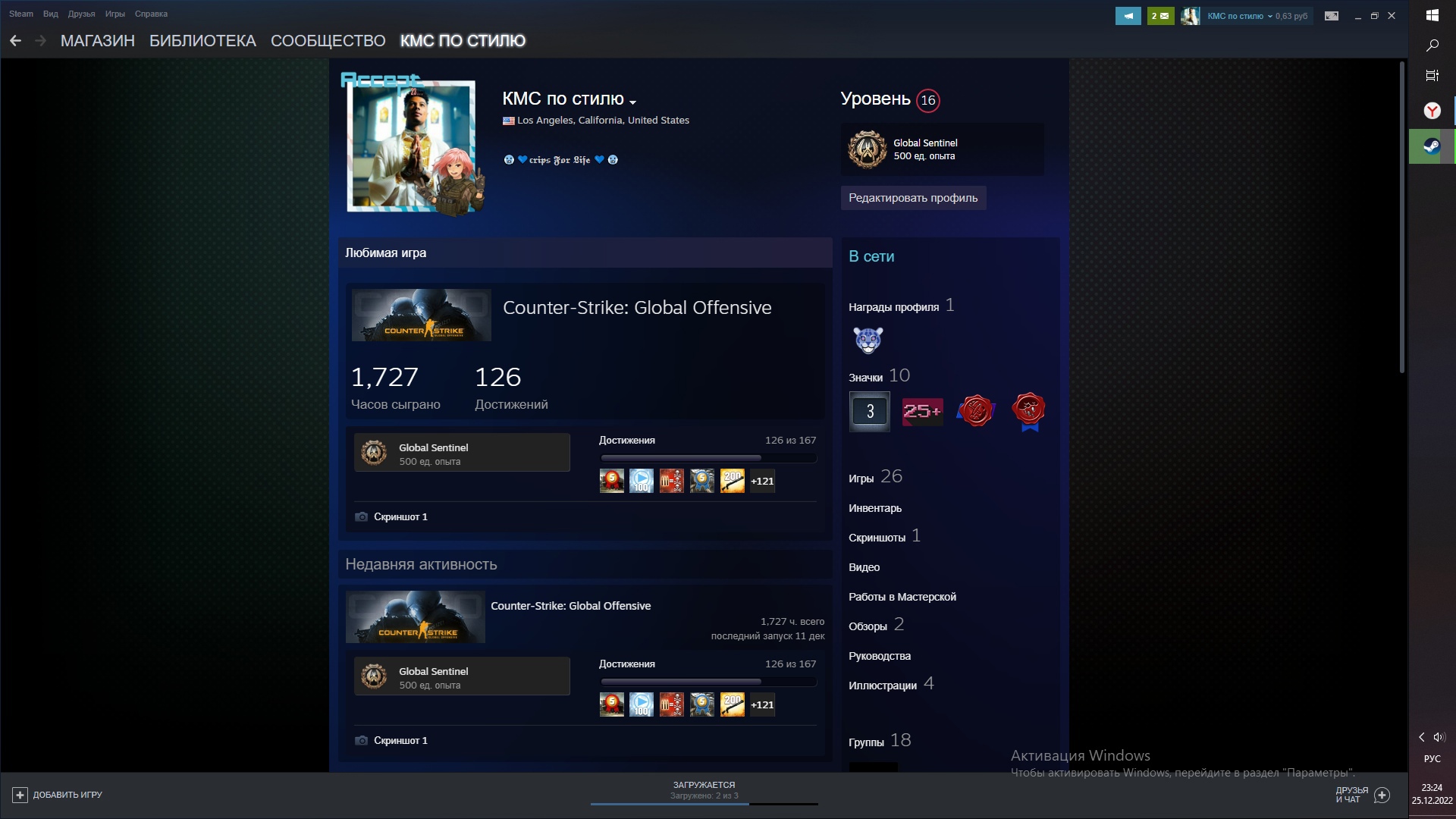The image size is (1456, 819).
Task: Open the КМС ПО СТИЛЮ navigation tab
Action: (463, 41)
